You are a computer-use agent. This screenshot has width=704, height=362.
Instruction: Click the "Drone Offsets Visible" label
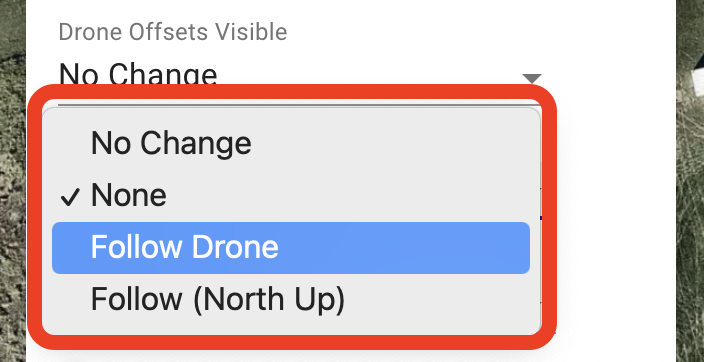[173, 32]
